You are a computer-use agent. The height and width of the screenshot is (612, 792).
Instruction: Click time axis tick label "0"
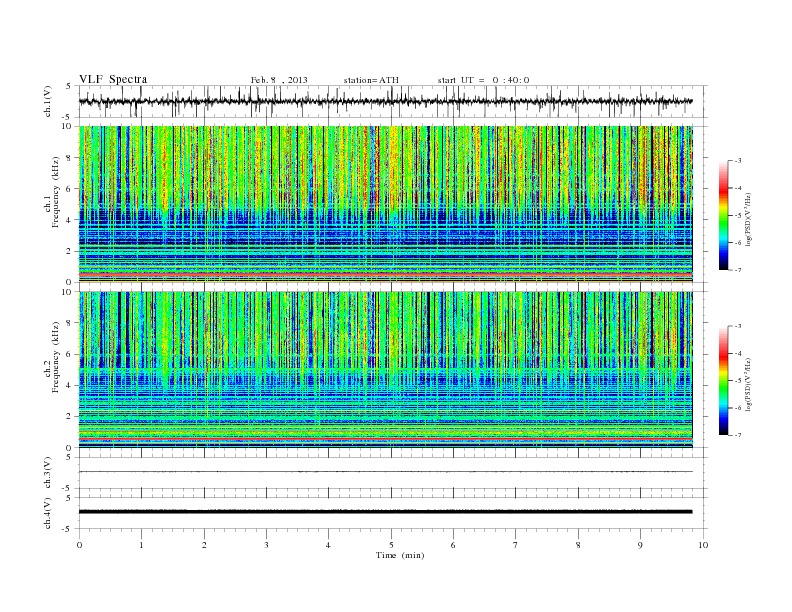[x=79, y=545]
